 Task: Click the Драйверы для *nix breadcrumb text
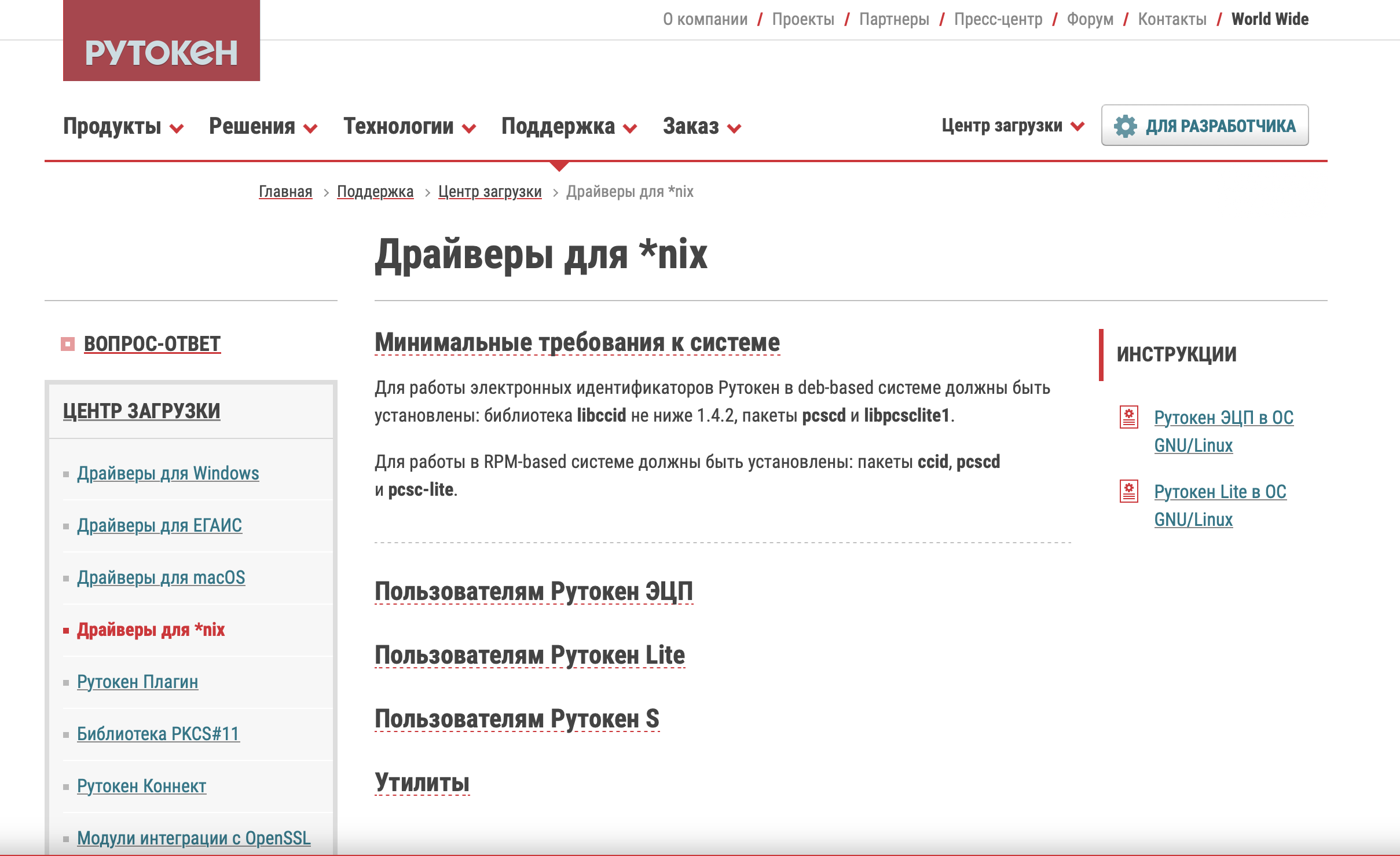pyautogui.click(x=630, y=192)
